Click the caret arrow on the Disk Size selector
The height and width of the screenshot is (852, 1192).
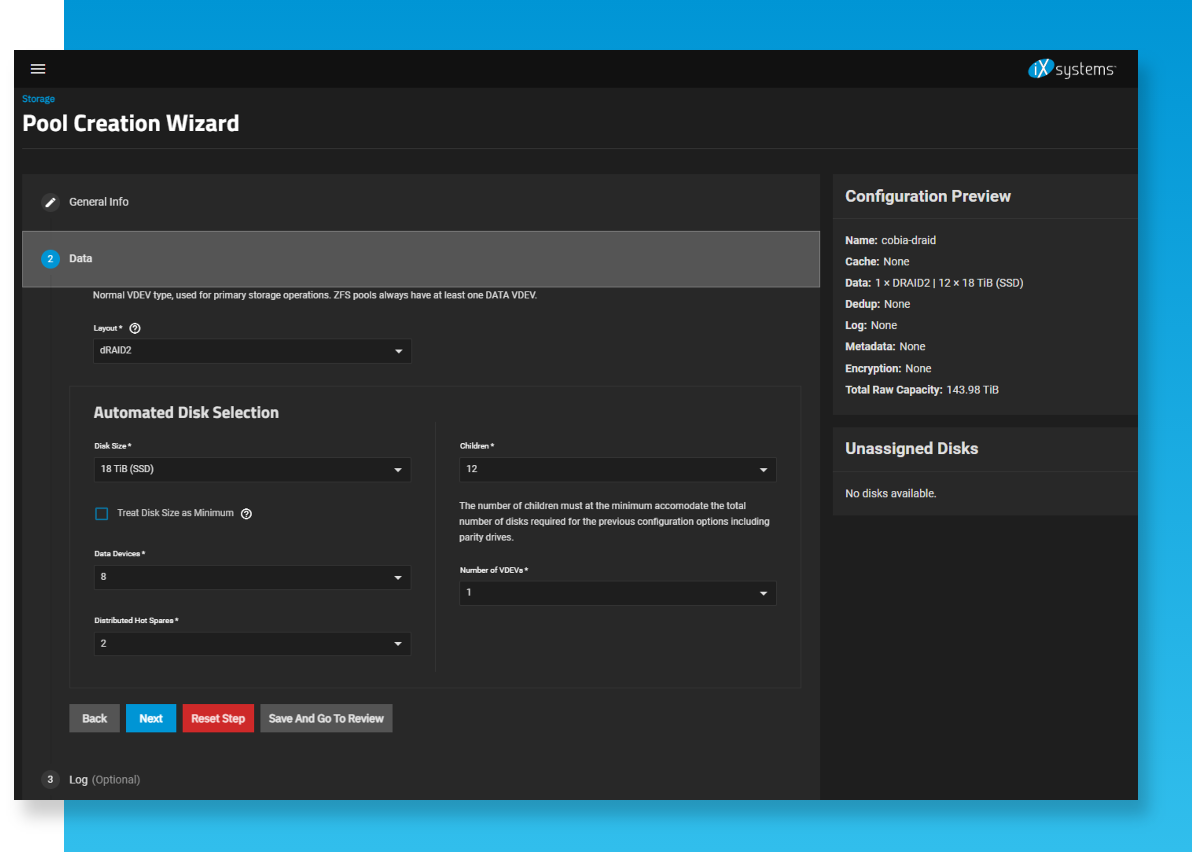pos(399,469)
